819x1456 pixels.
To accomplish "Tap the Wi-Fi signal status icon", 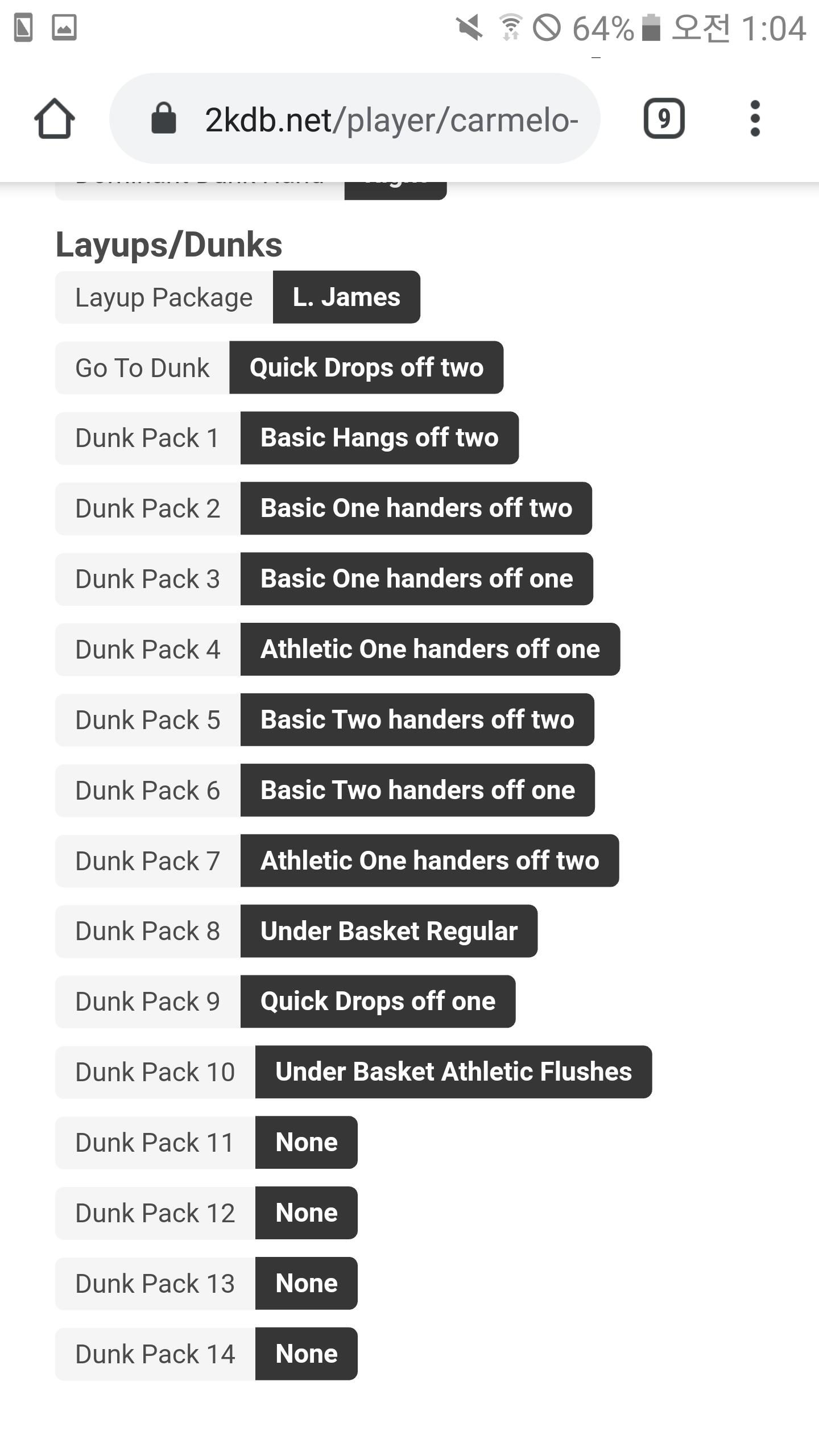I will pos(510,27).
